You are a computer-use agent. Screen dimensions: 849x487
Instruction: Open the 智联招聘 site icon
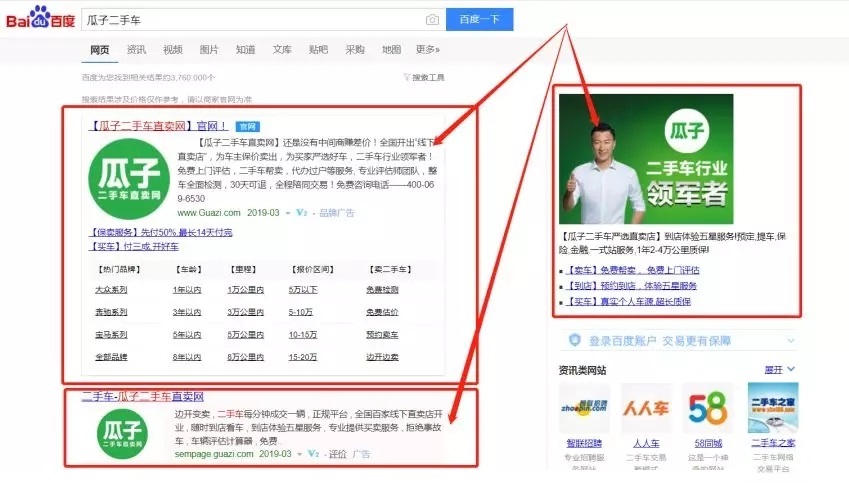coord(584,408)
